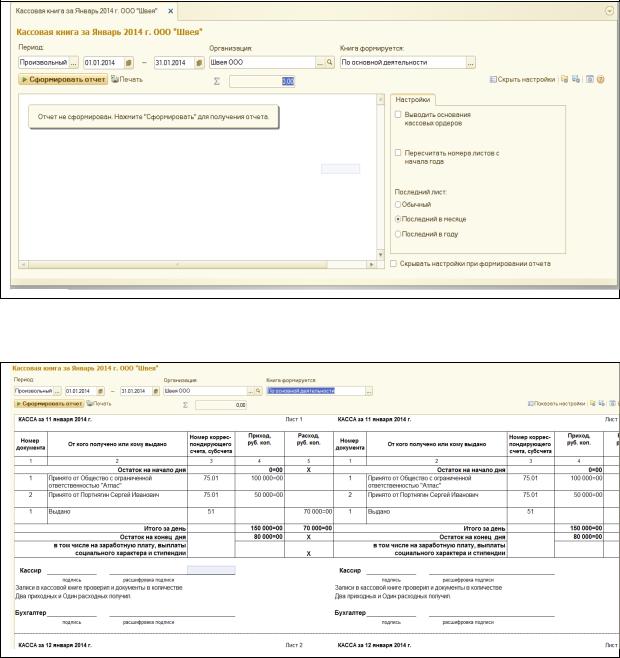The width and height of the screenshot is (620, 658).
Task: Check Скрывать настройки при формировании отчета
Action: click(393, 264)
